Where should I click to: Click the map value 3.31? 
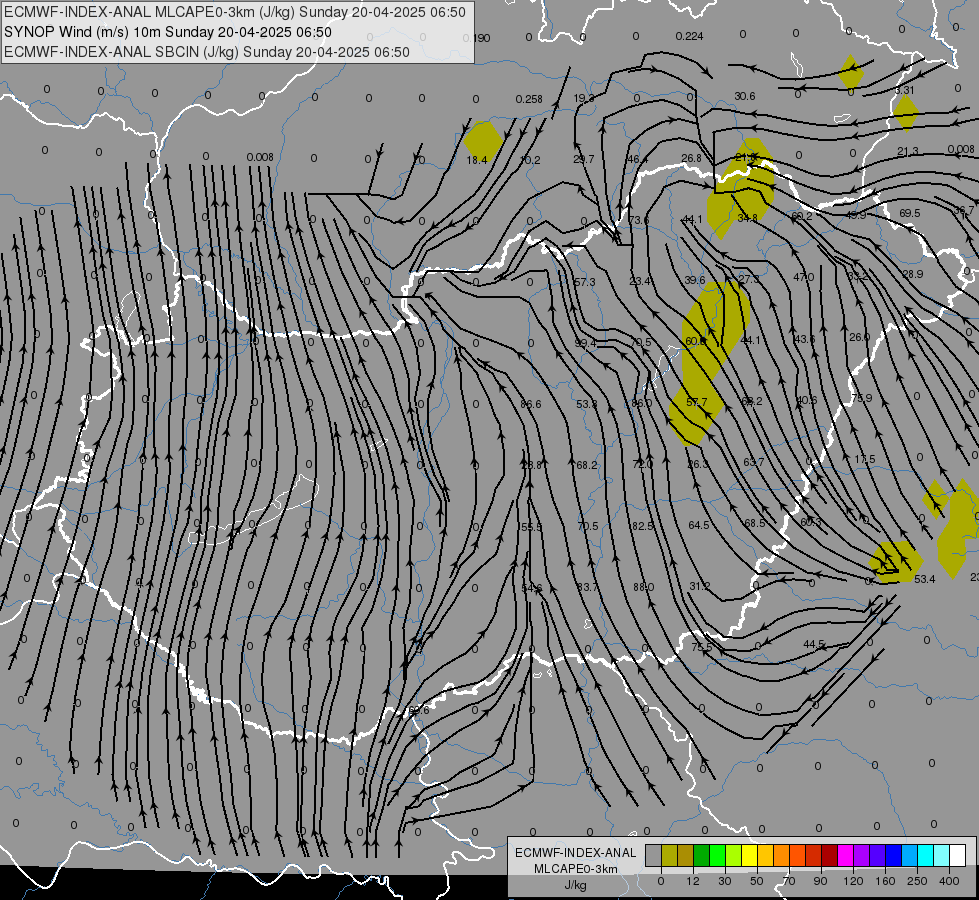(x=905, y=90)
